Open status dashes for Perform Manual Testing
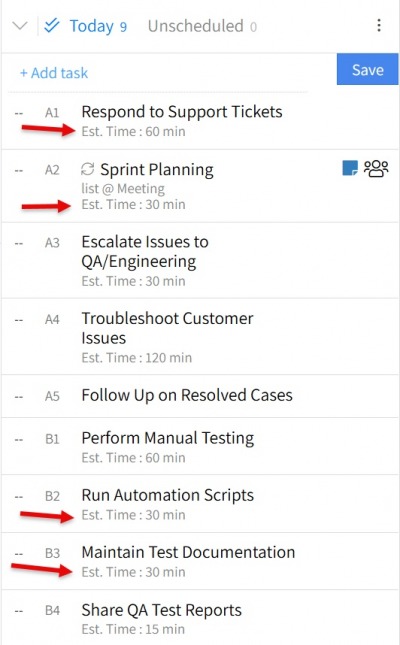The height and width of the screenshot is (645, 400). tap(19, 439)
